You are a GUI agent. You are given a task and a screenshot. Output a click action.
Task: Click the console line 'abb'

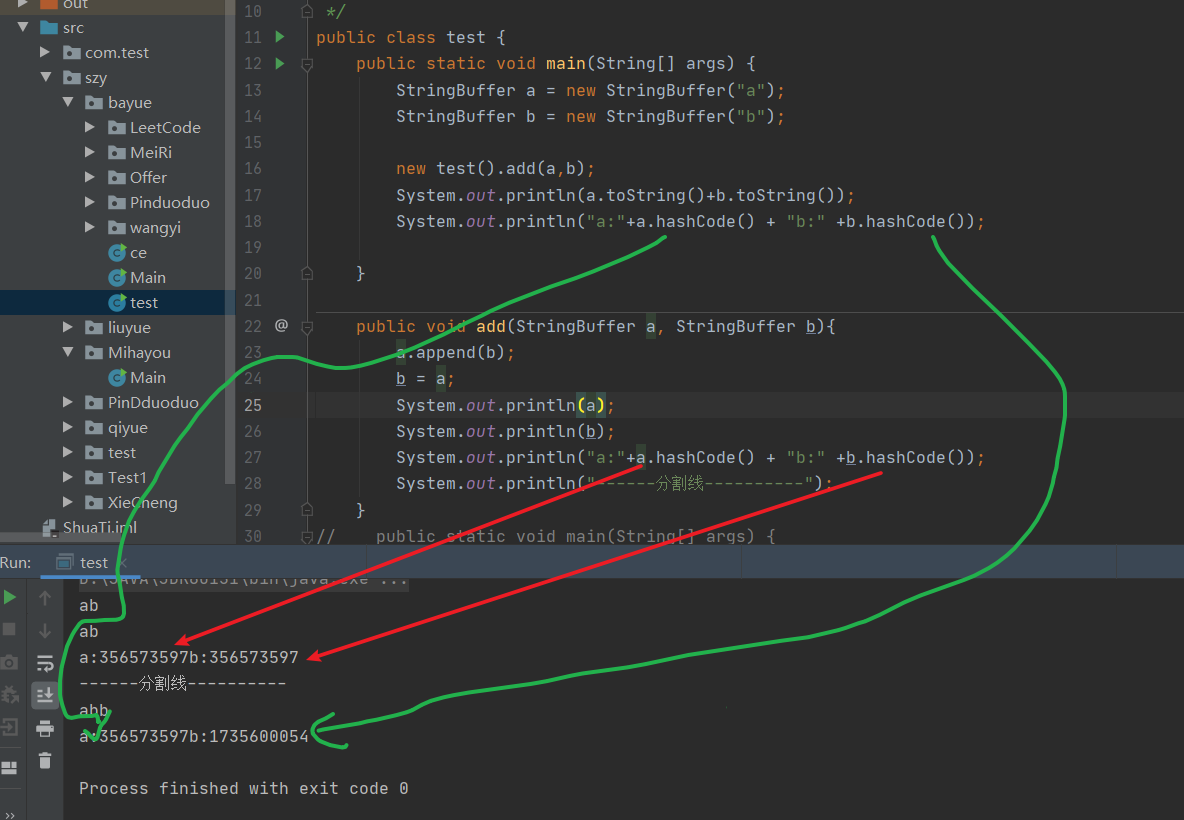pyautogui.click(x=94, y=710)
